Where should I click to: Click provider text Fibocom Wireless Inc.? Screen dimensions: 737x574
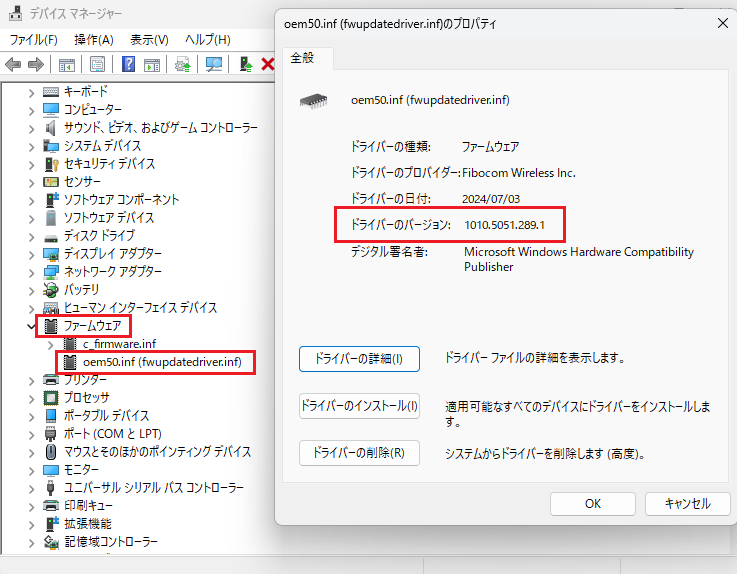pos(519,173)
